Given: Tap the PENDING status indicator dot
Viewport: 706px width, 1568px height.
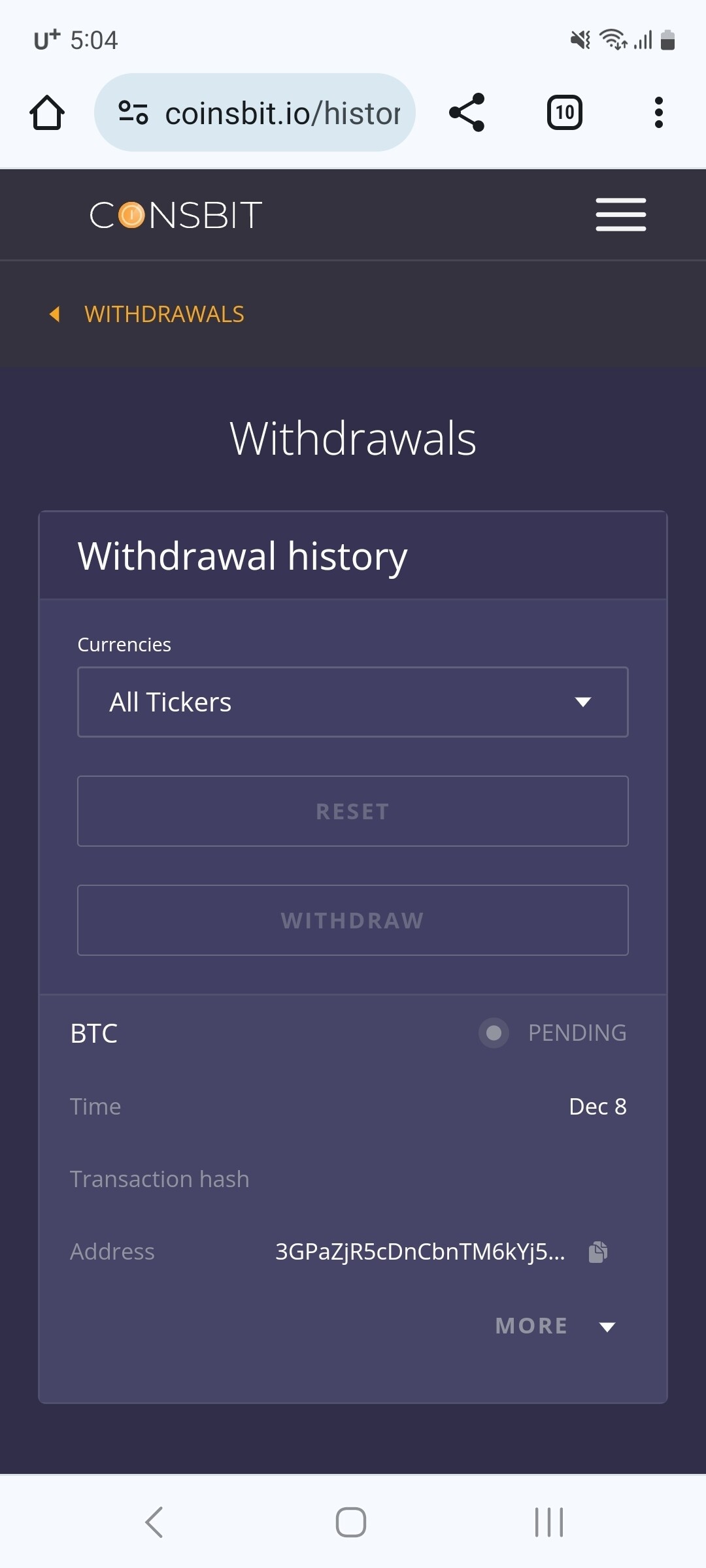Looking at the screenshot, I should click(x=494, y=1033).
